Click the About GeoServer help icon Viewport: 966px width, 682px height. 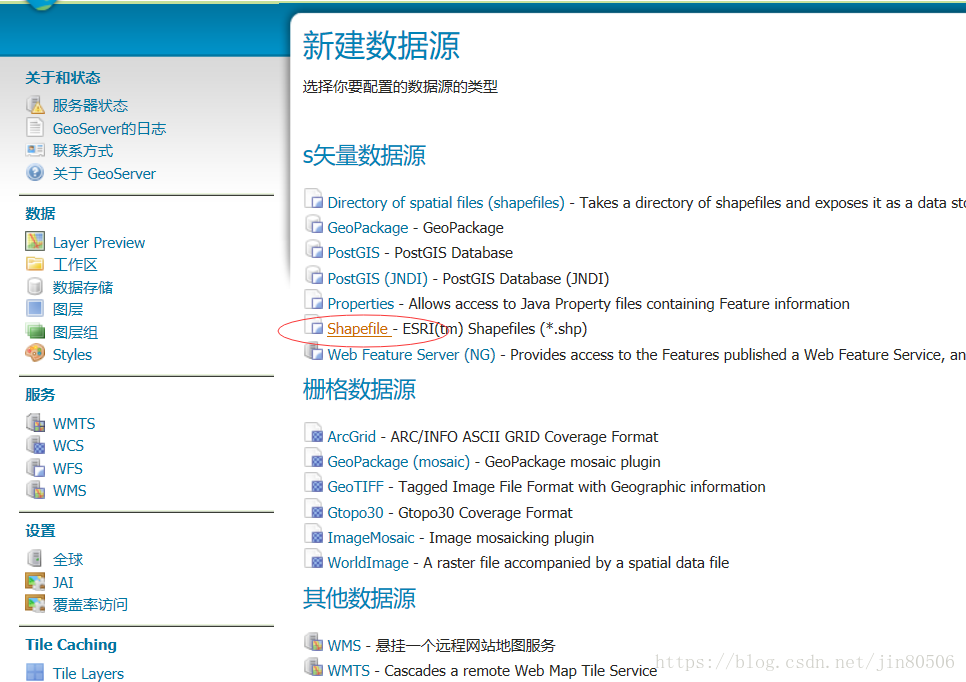point(35,173)
